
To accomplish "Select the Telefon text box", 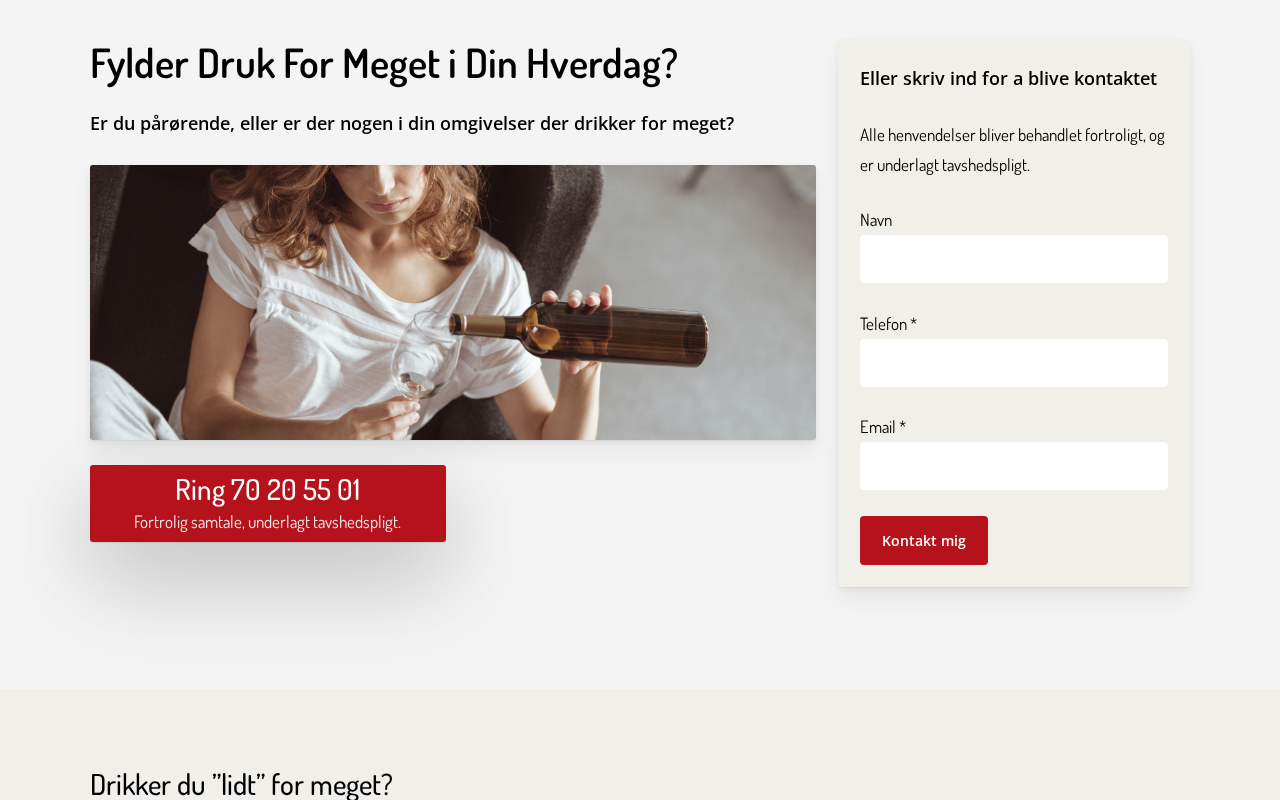I will click(1014, 363).
